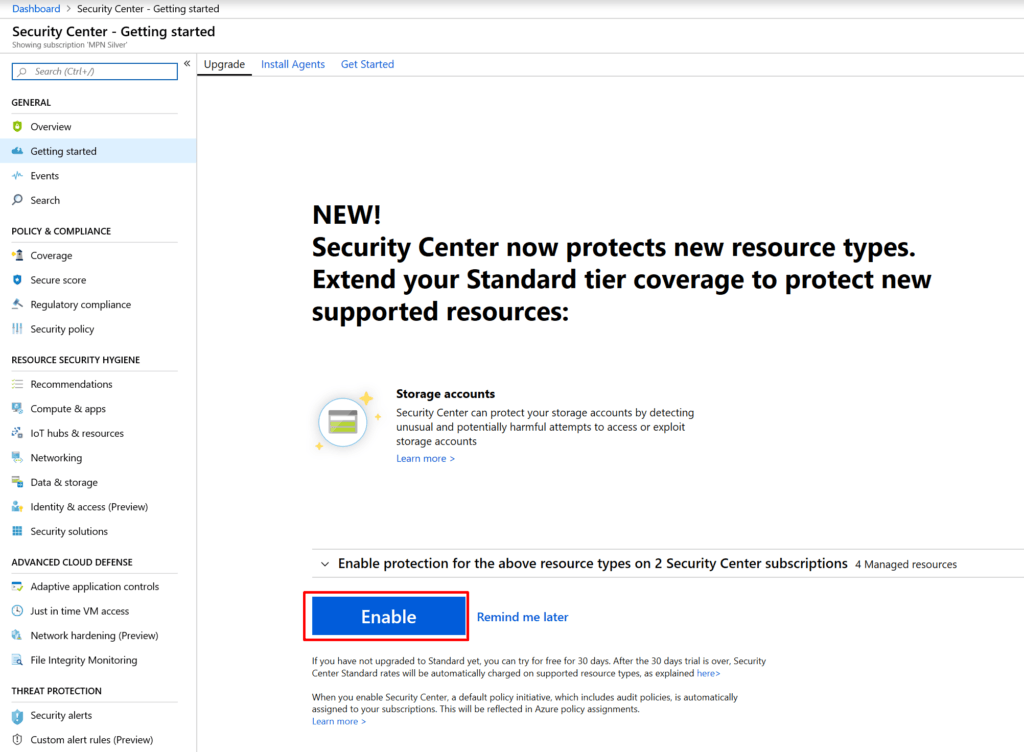Open the Get Started tab
Viewport: 1024px width, 752px height.
click(367, 64)
